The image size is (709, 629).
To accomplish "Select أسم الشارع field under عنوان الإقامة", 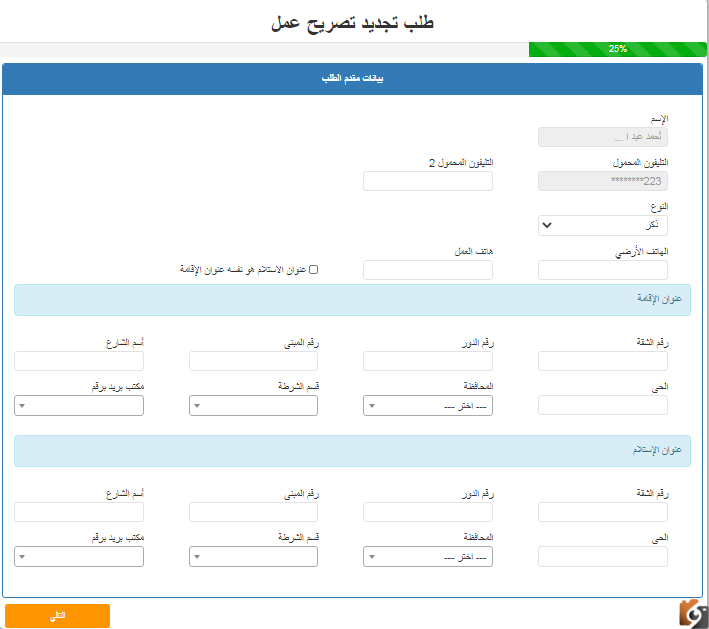I will coord(79,361).
